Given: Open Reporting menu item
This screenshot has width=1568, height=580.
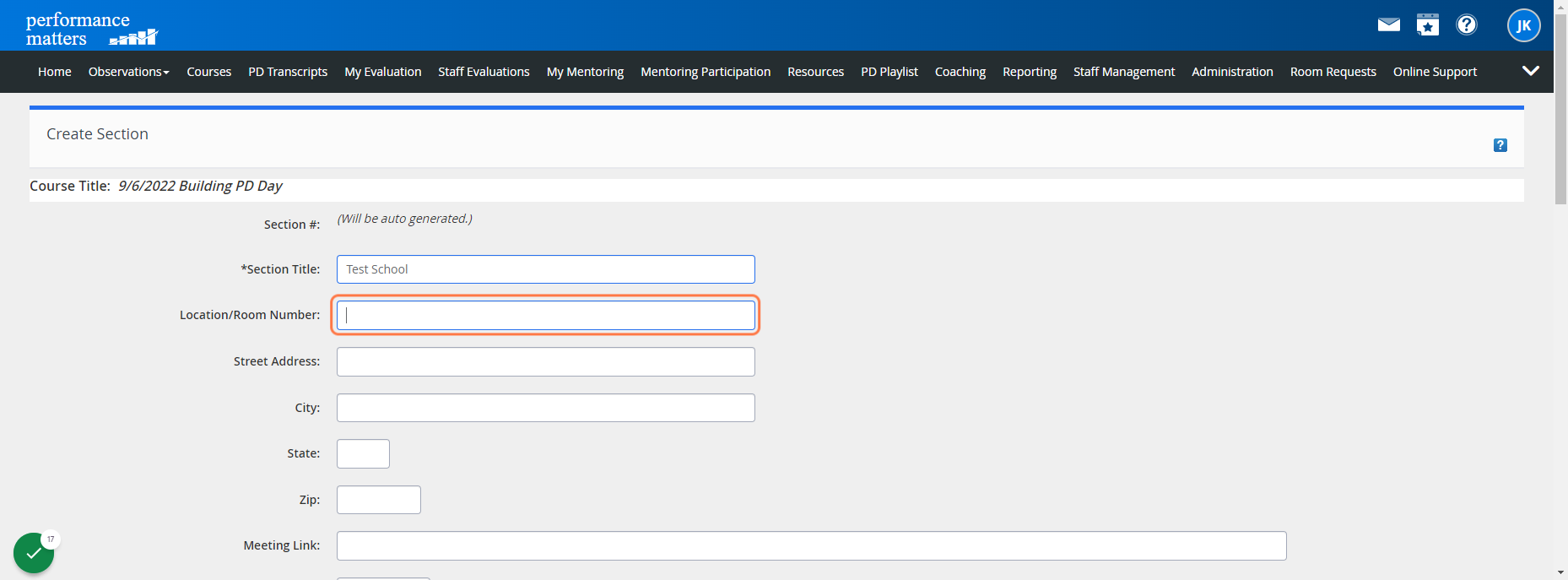Looking at the screenshot, I should point(1030,72).
